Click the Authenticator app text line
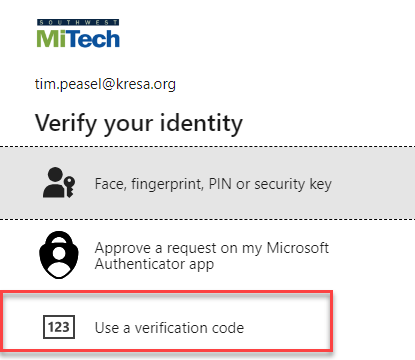The image size is (415, 360). pyautogui.click(x=154, y=264)
